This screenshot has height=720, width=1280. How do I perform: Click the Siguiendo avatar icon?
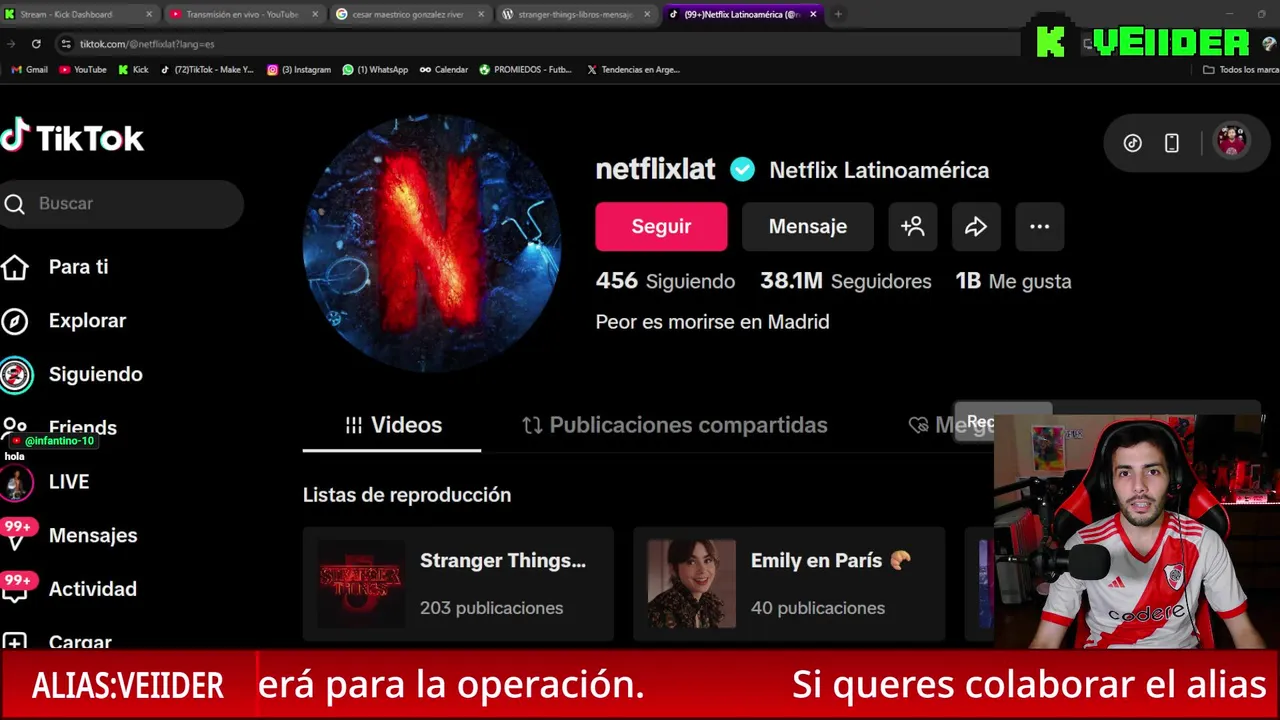[15, 374]
